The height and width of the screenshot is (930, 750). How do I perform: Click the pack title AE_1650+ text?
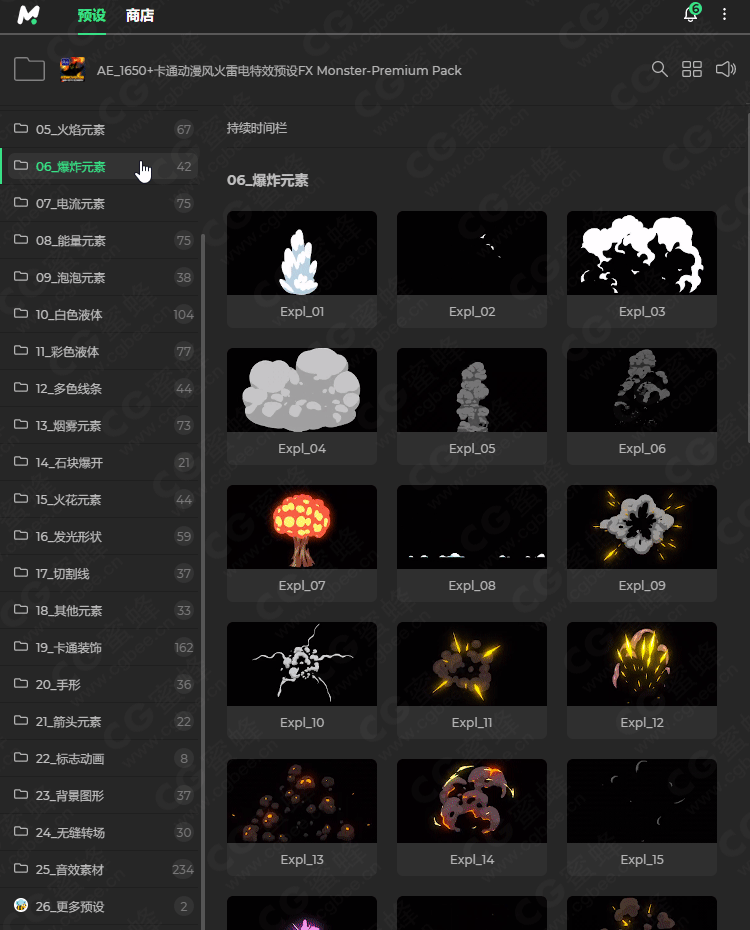pyautogui.click(x=279, y=71)
